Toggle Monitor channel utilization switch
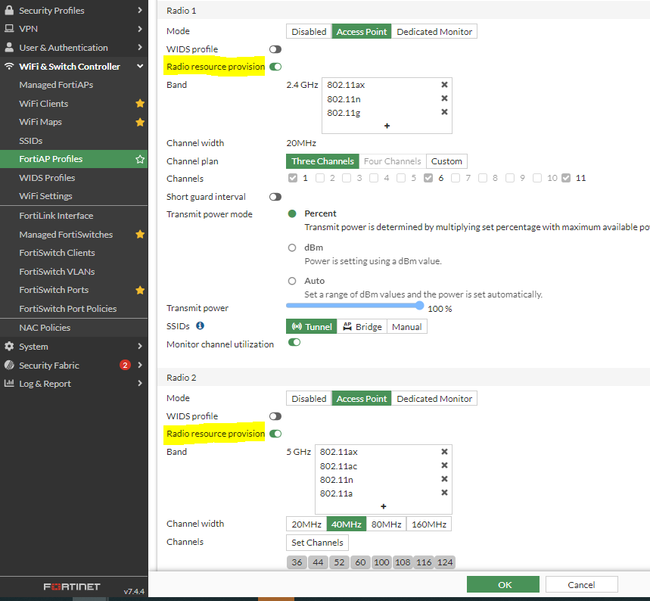The width and height of the screenshot is (650, 601). [x=294, y=342]
